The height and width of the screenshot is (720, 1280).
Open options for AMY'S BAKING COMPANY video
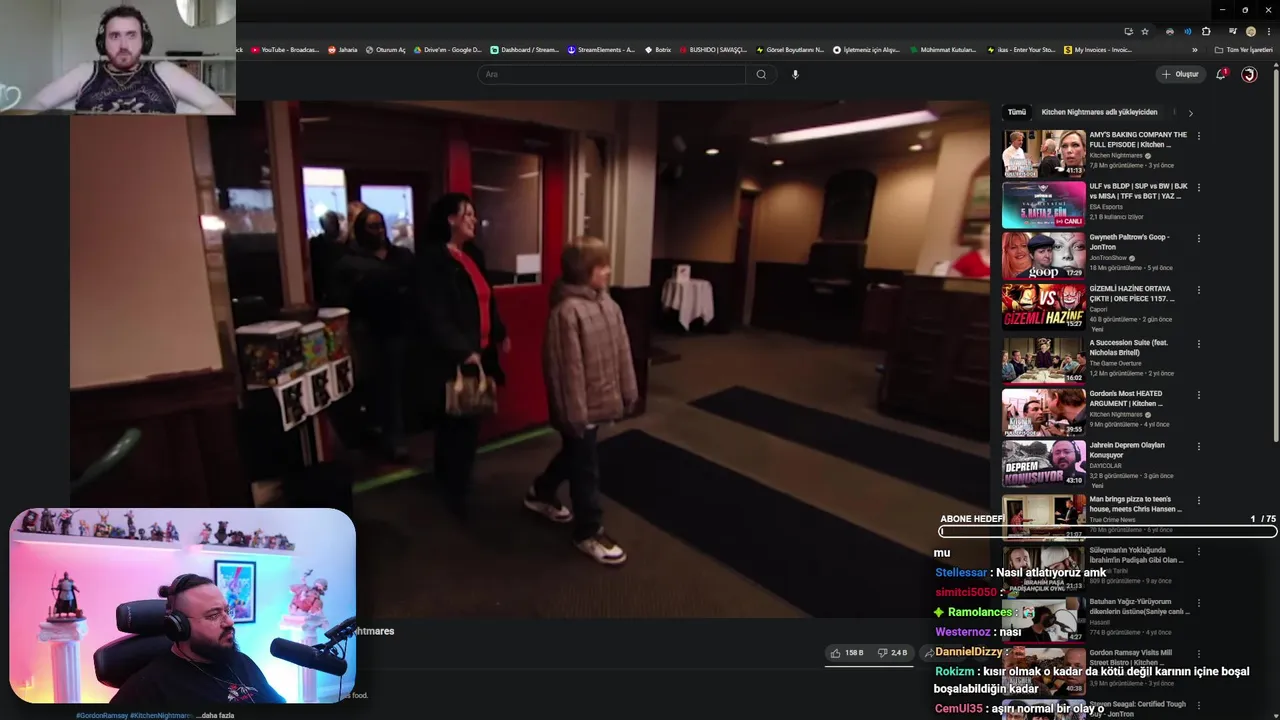(1198, 136)
